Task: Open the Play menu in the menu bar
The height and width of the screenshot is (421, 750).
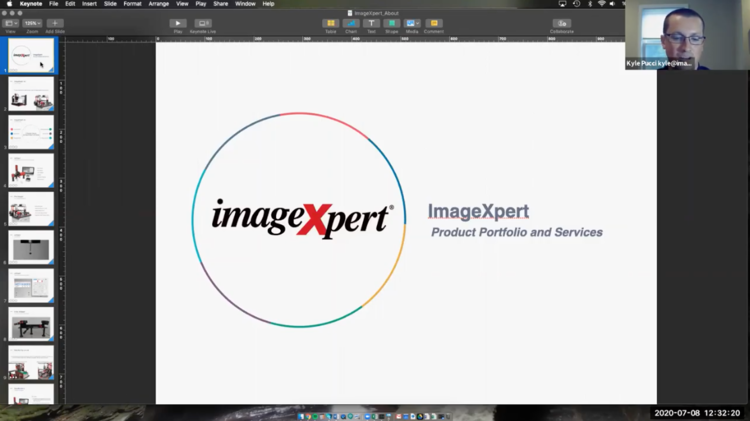Action: [200, 4]
